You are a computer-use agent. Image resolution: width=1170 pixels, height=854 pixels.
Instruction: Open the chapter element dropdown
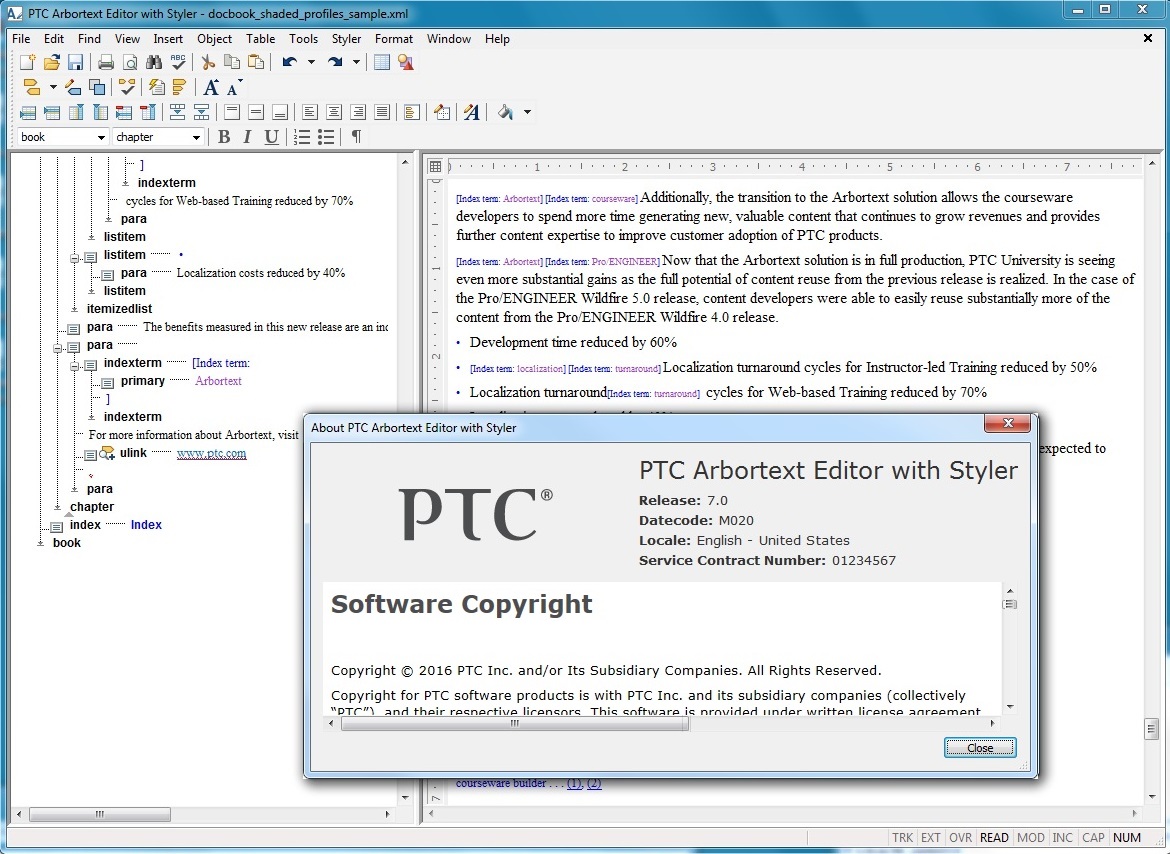click(195, 137)
